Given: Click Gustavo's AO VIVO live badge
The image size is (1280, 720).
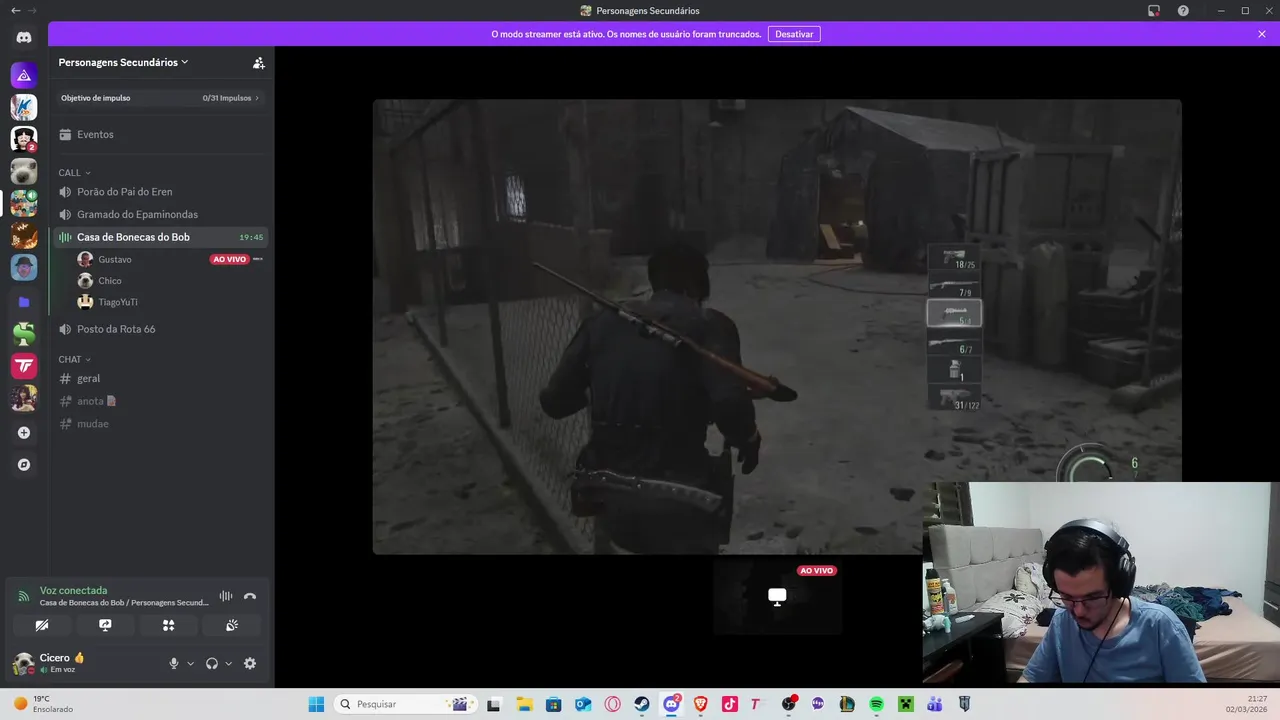Looking at the screenshot, I should click(229, 259).
